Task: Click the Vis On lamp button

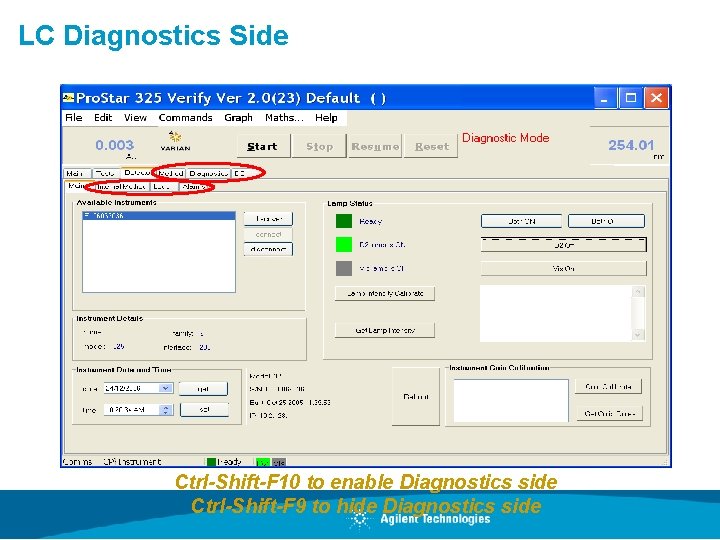Action: pyautogui.click(x=563, y=268)
